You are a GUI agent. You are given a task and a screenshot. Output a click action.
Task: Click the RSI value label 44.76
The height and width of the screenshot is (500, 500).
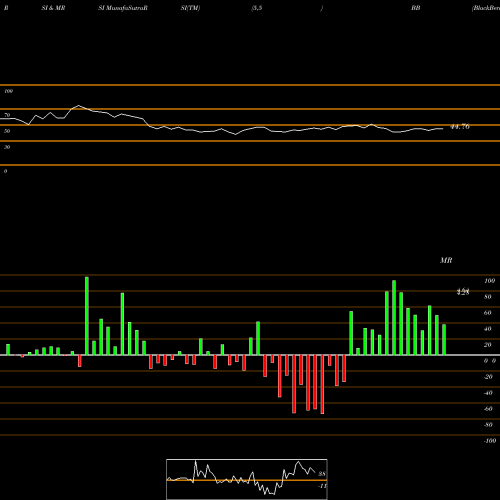460,127
